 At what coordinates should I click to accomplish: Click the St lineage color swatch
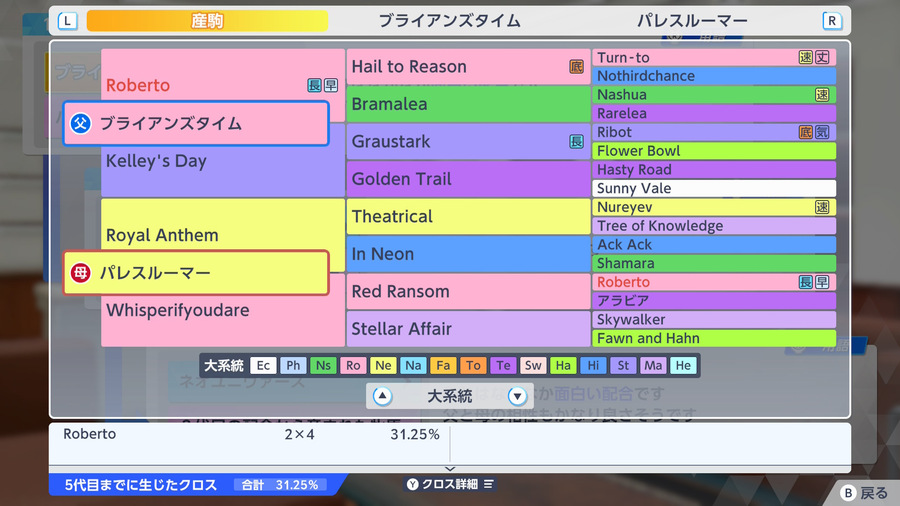tap(623, 365)
